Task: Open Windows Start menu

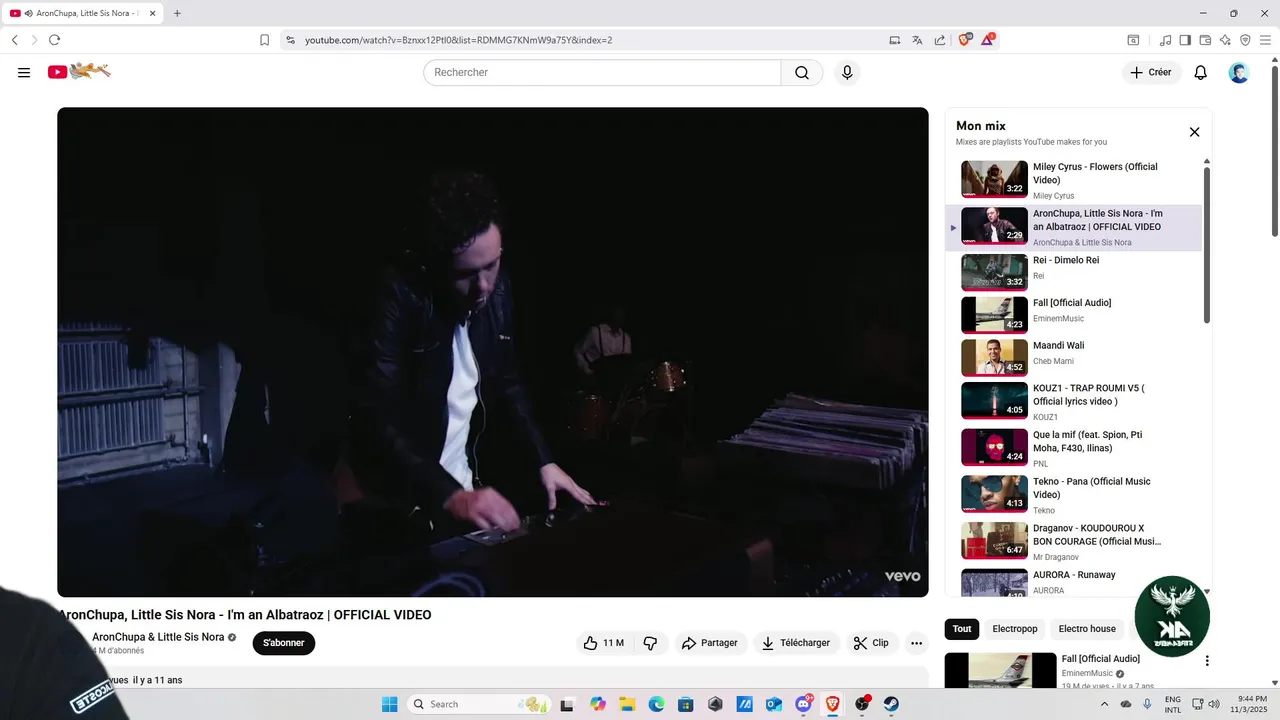Action: (x=389, y=704)
